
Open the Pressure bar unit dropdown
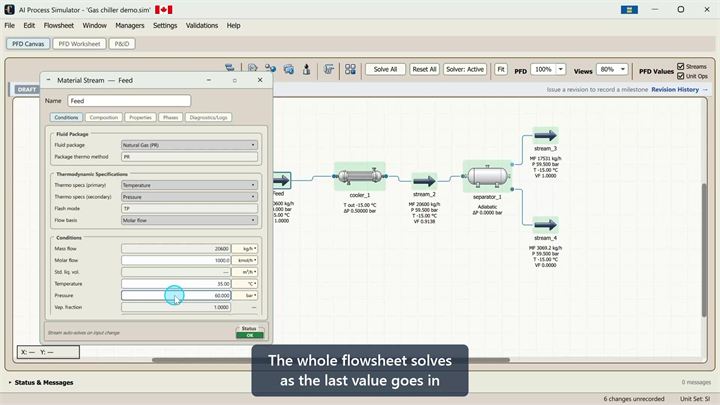[245, 296]
